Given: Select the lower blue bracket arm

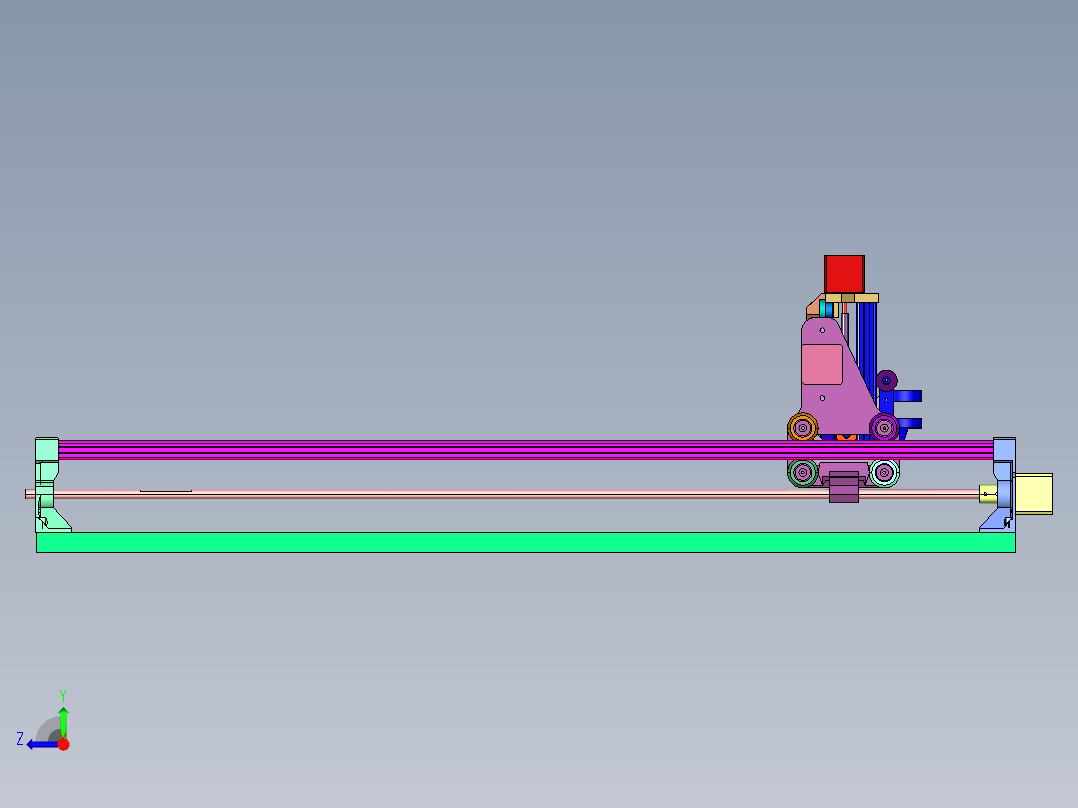Looking at the screenshot, I should point(909,424).
